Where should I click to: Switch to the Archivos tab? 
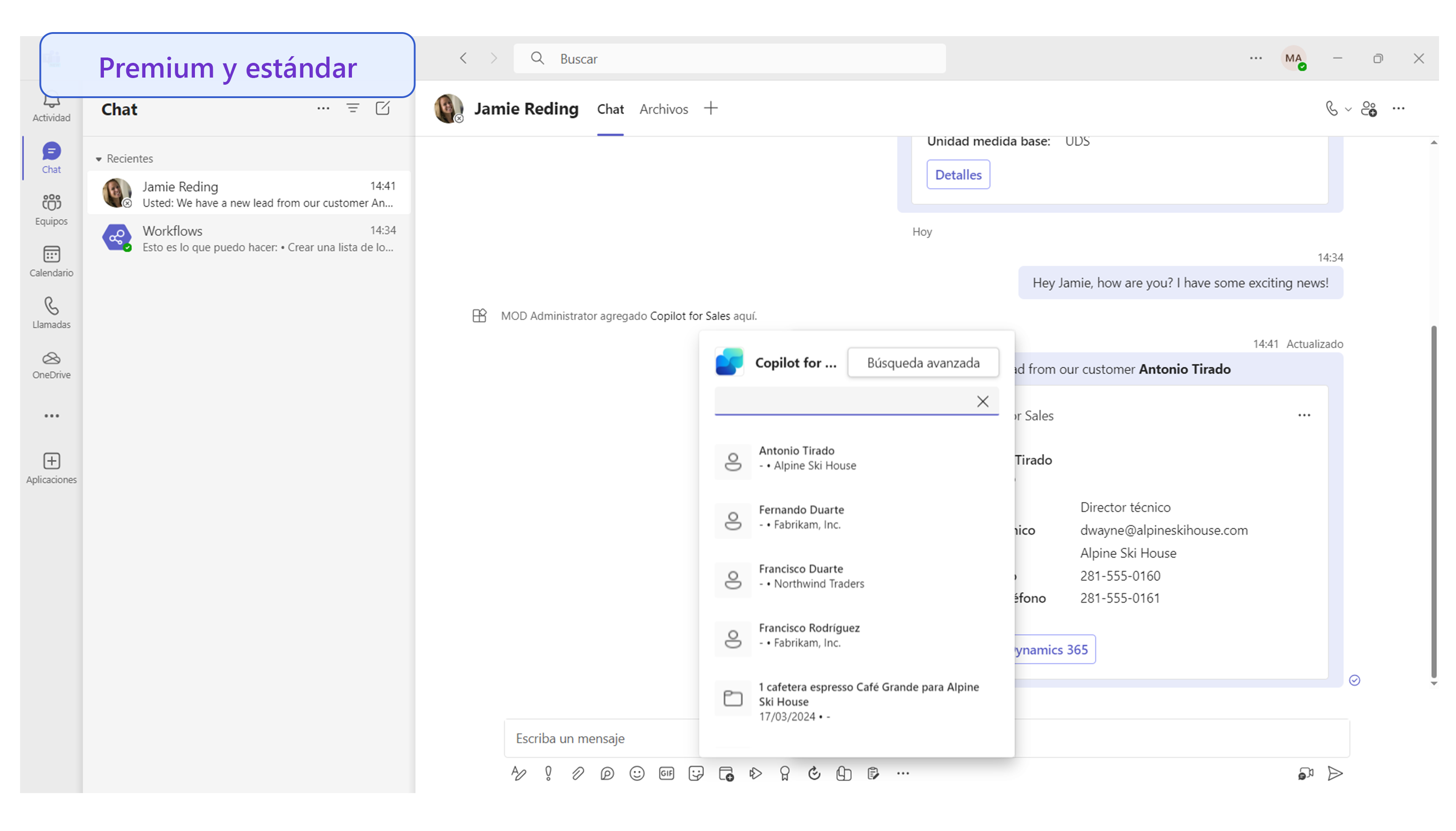pos(663,109)
